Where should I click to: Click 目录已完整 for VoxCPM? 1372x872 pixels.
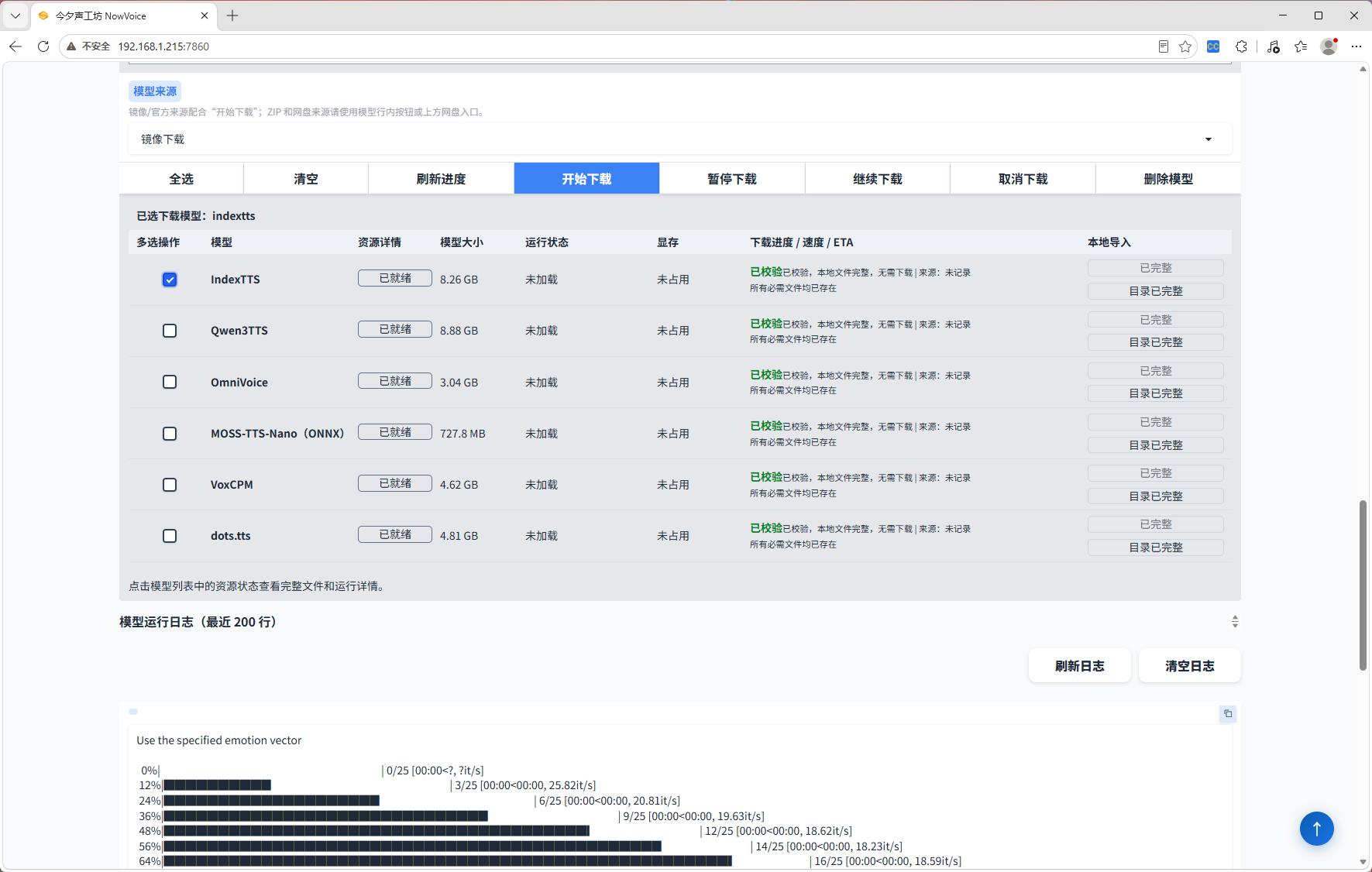(x=1156, y=496)
